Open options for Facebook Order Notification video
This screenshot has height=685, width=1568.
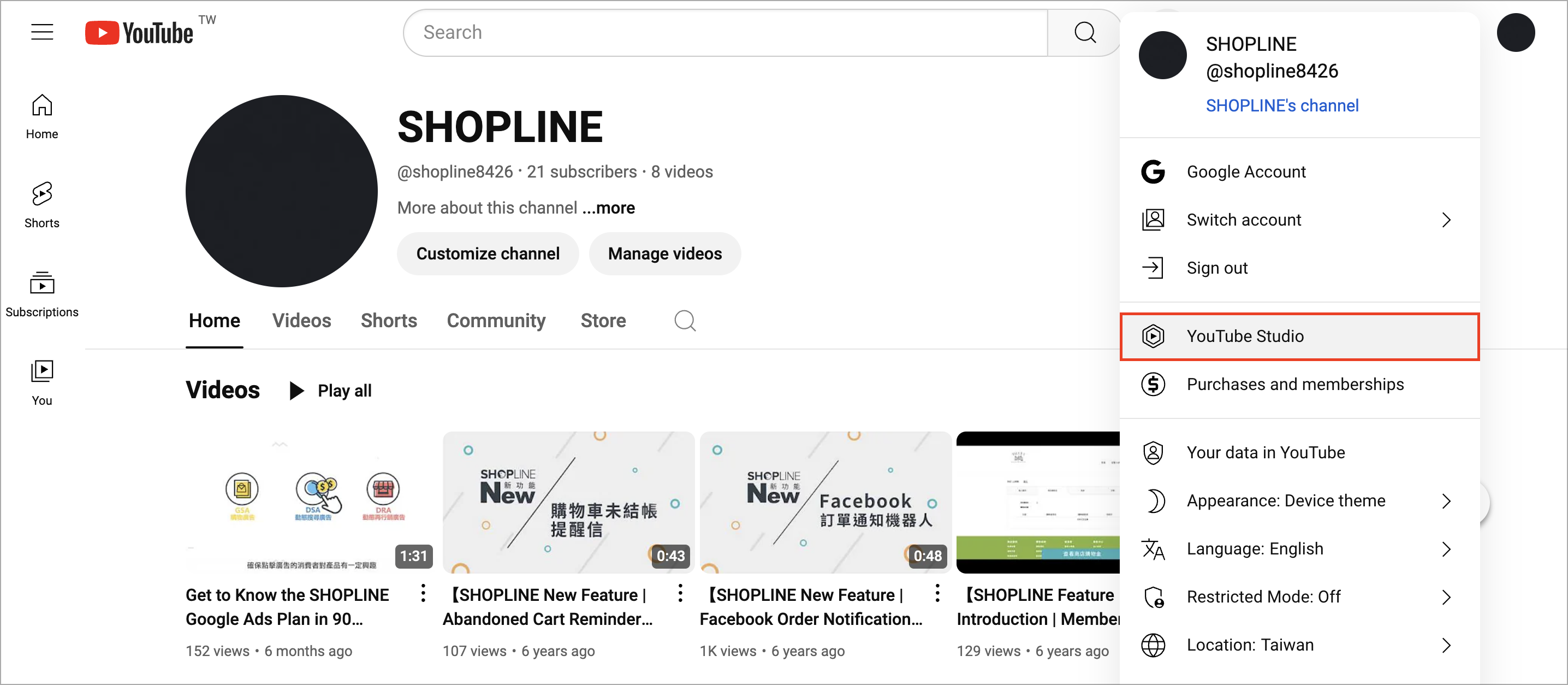click(x=937, y=593)
